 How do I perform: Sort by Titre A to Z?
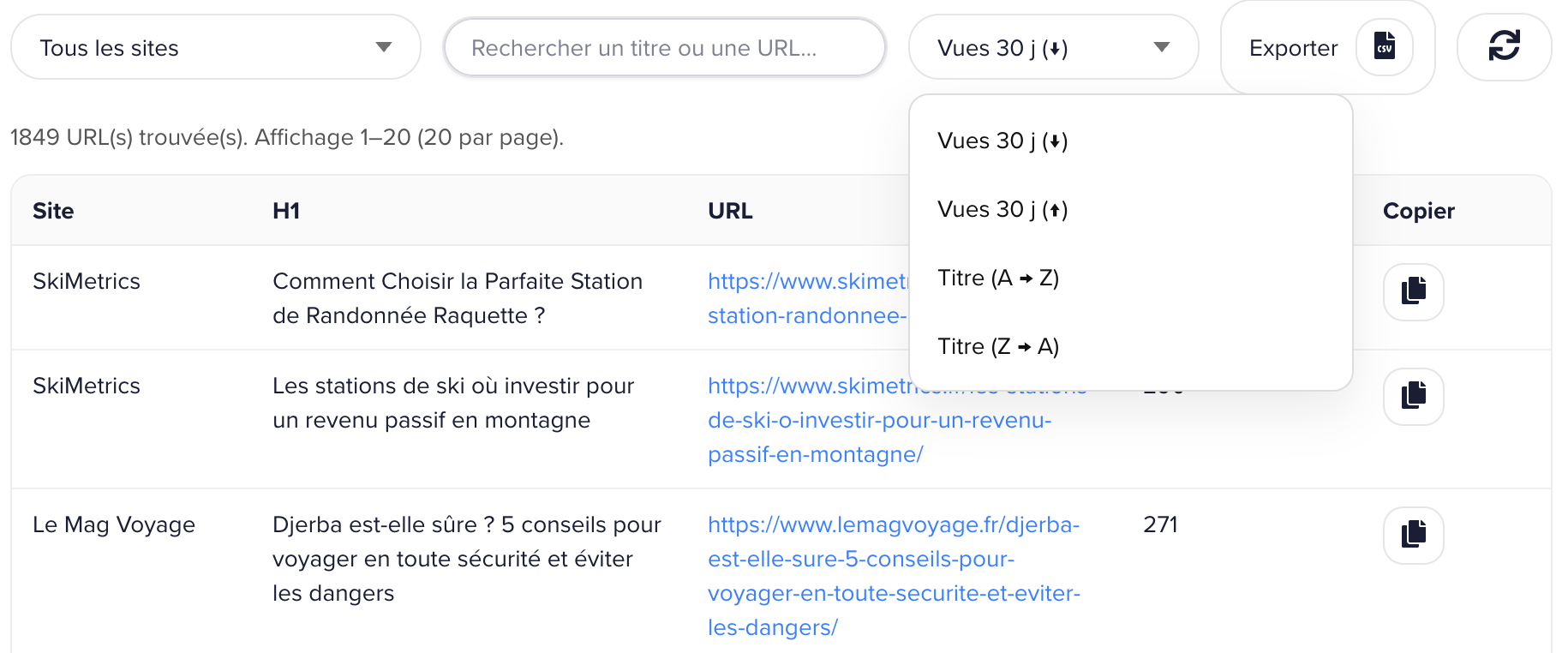(998, 279)
